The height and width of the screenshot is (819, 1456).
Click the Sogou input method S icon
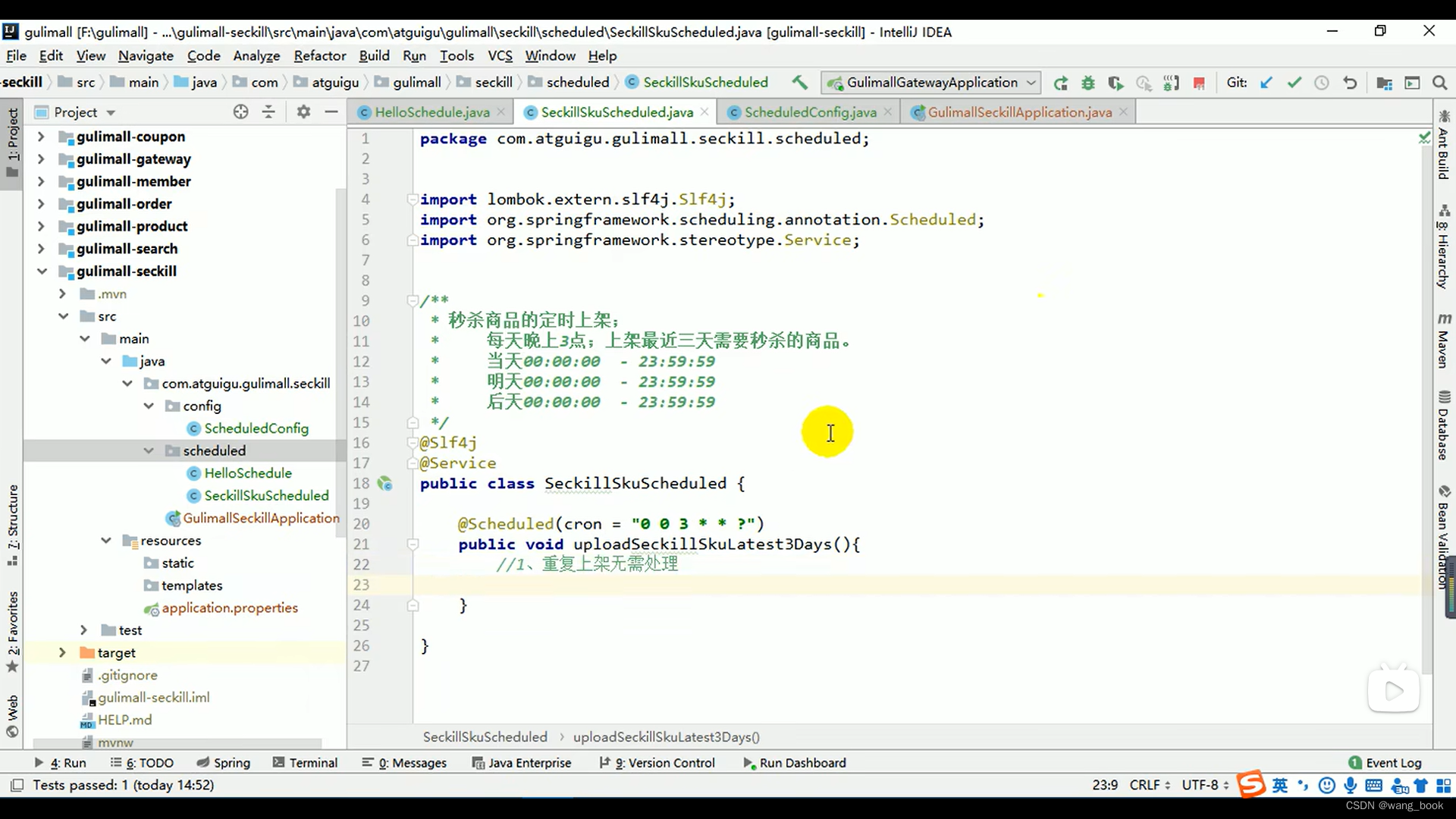[x=1251, y=784]
